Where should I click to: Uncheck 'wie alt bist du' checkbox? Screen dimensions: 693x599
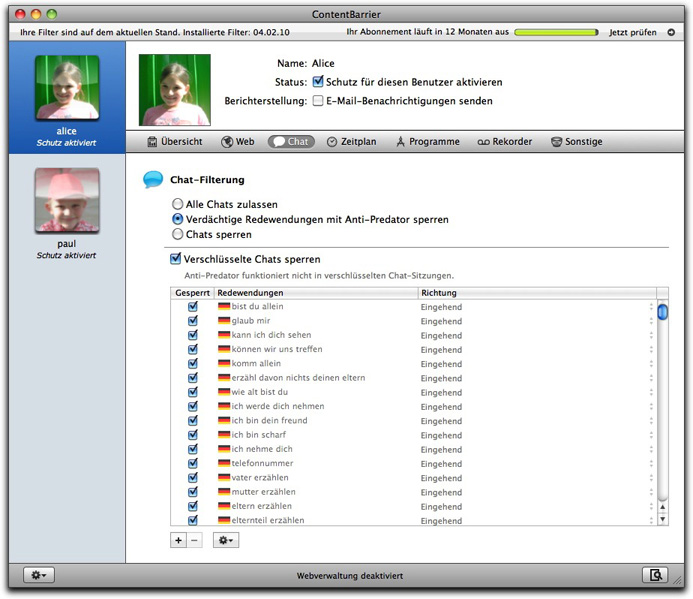(x=193, y=392)
